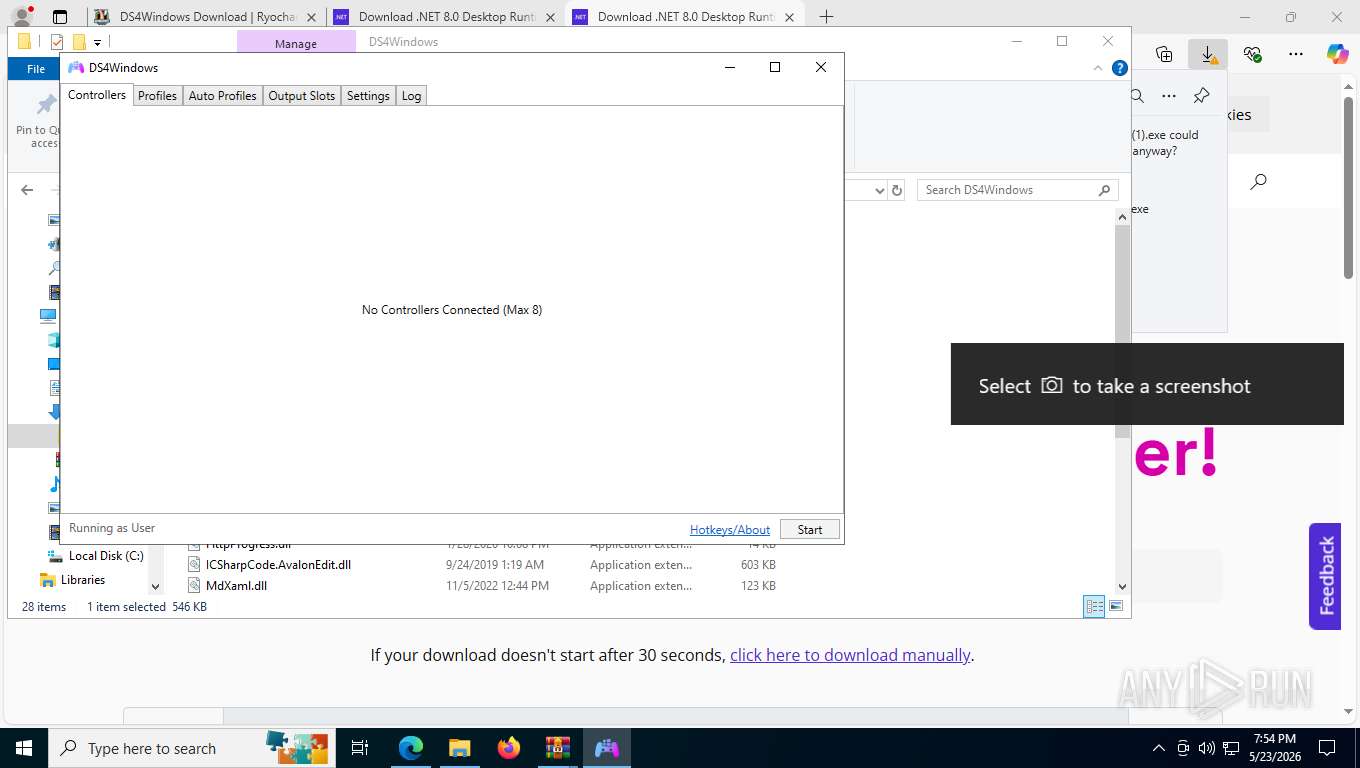1360x768 pixels.
Task: Click the Start button in DS4Windows
Action: [810, 530]
